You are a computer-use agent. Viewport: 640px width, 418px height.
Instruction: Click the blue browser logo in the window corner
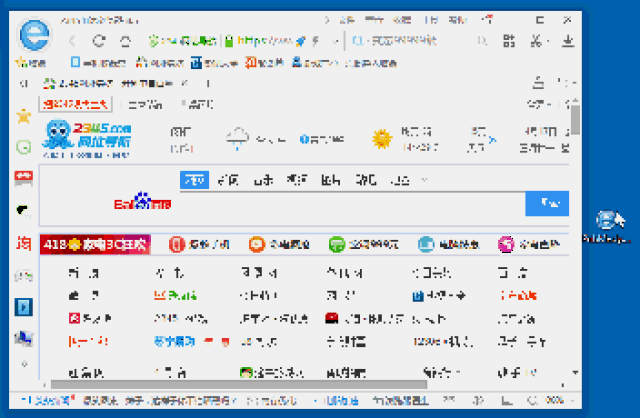(35, 35)
